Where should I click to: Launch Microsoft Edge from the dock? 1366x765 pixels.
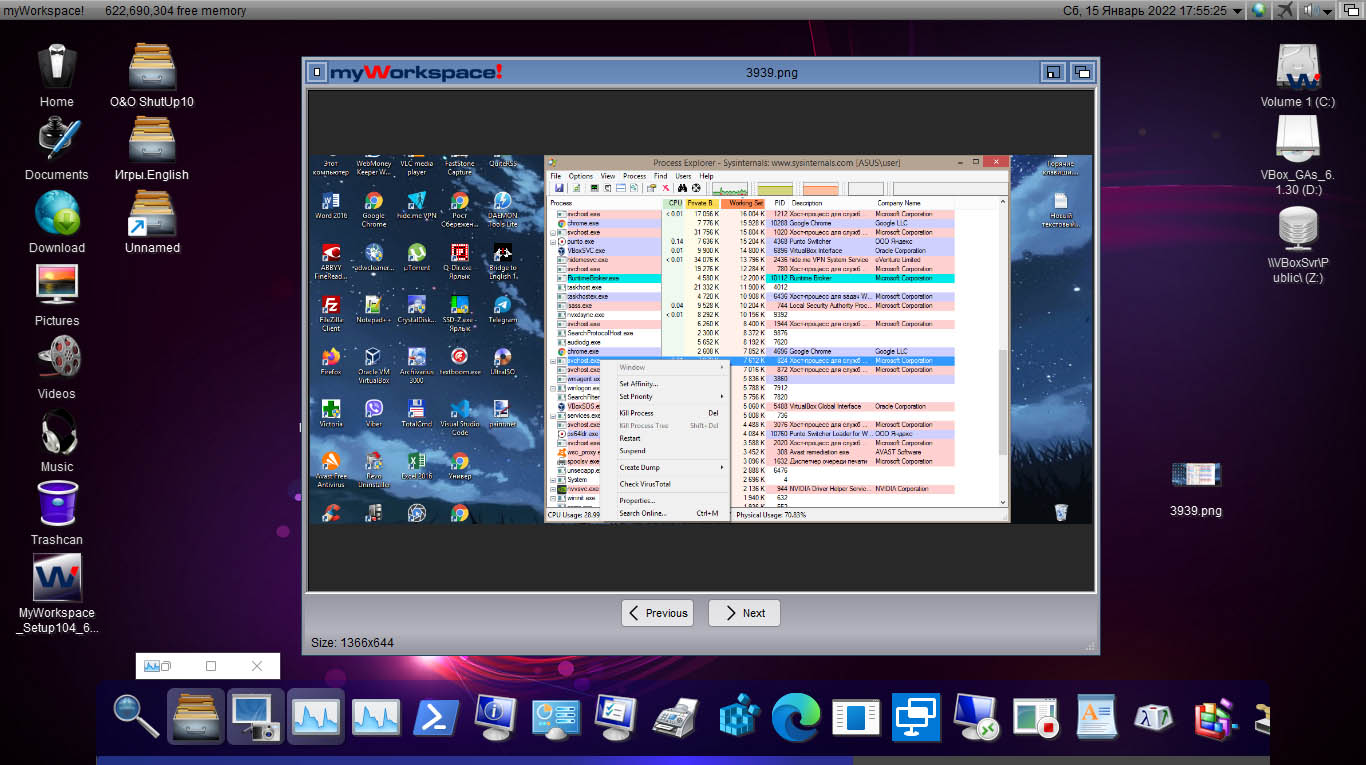click(x=796, y=717)
